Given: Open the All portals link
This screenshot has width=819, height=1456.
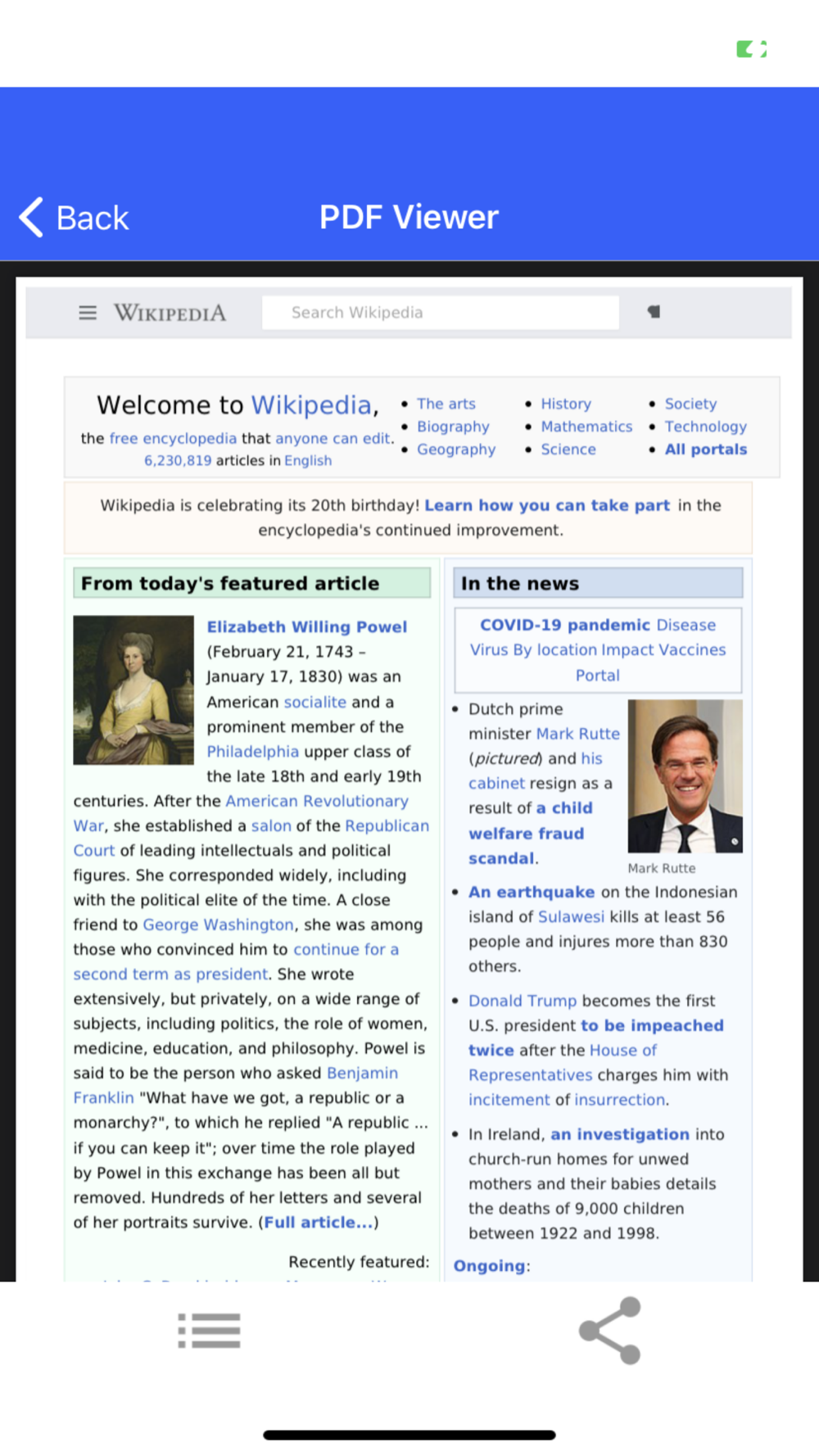Looking at the screenshot, I should tap(706, 450).
